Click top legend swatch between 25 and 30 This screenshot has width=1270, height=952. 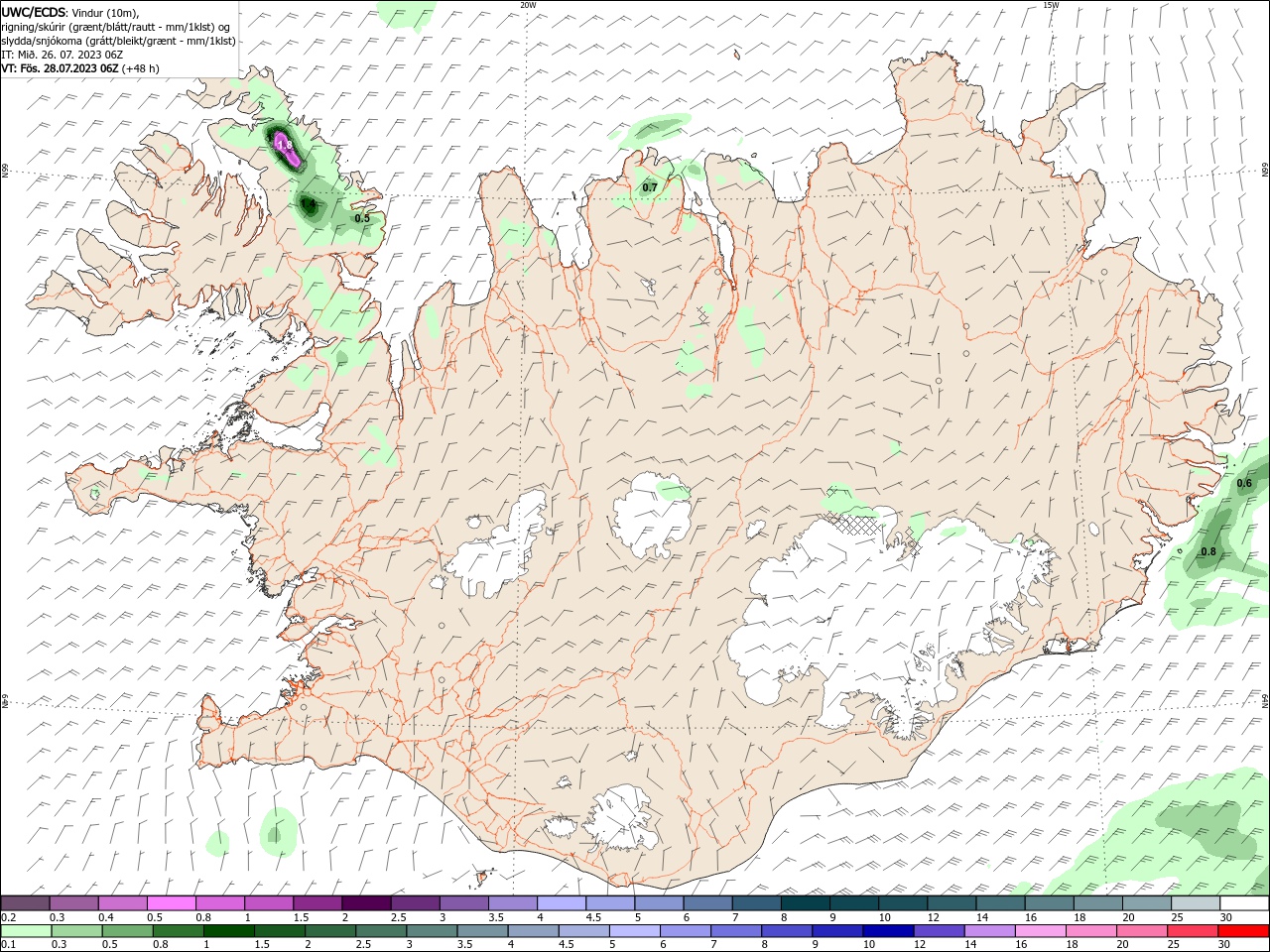pos(1196,903)
